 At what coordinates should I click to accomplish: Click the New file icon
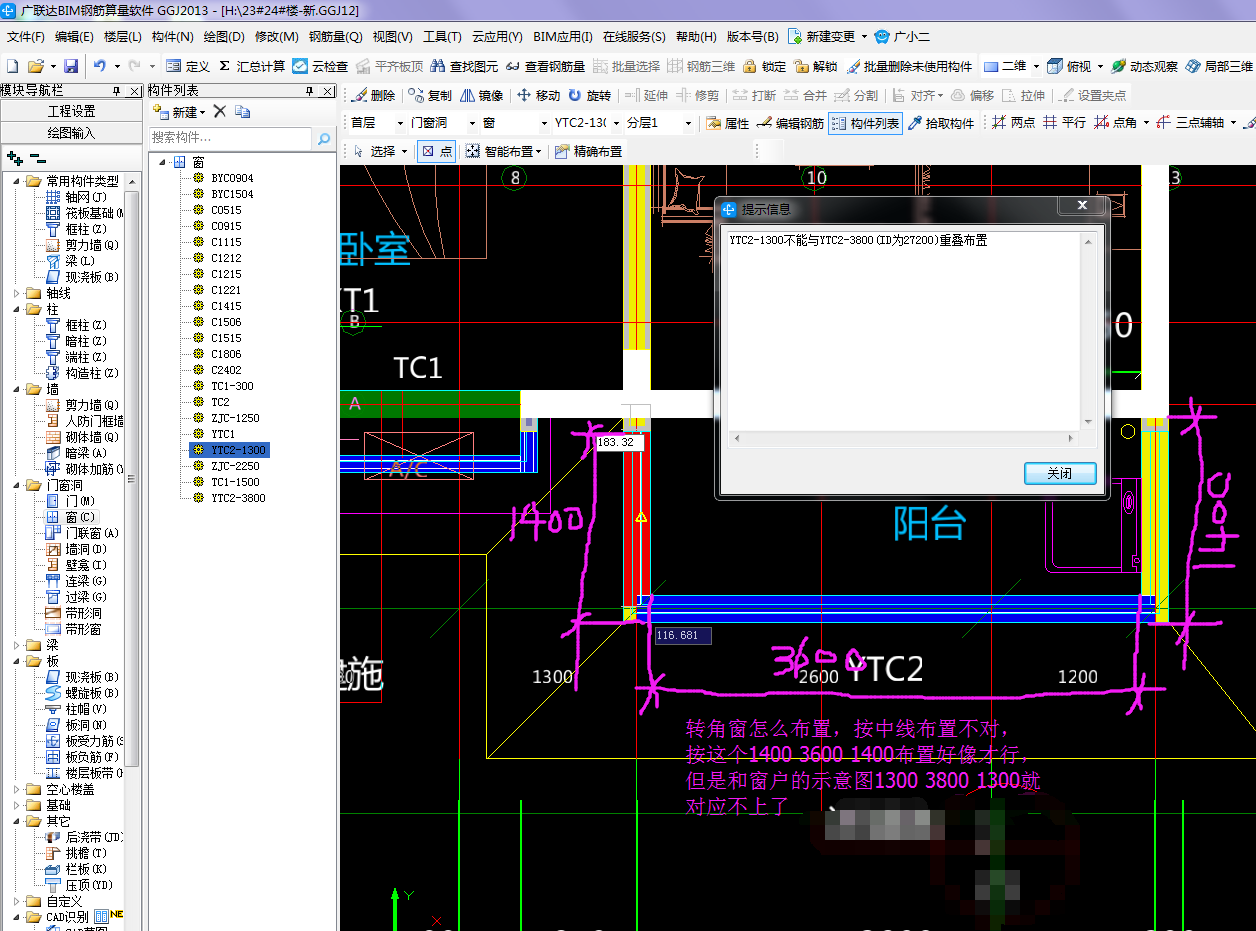pyautogui.click(x=12, y=66)
